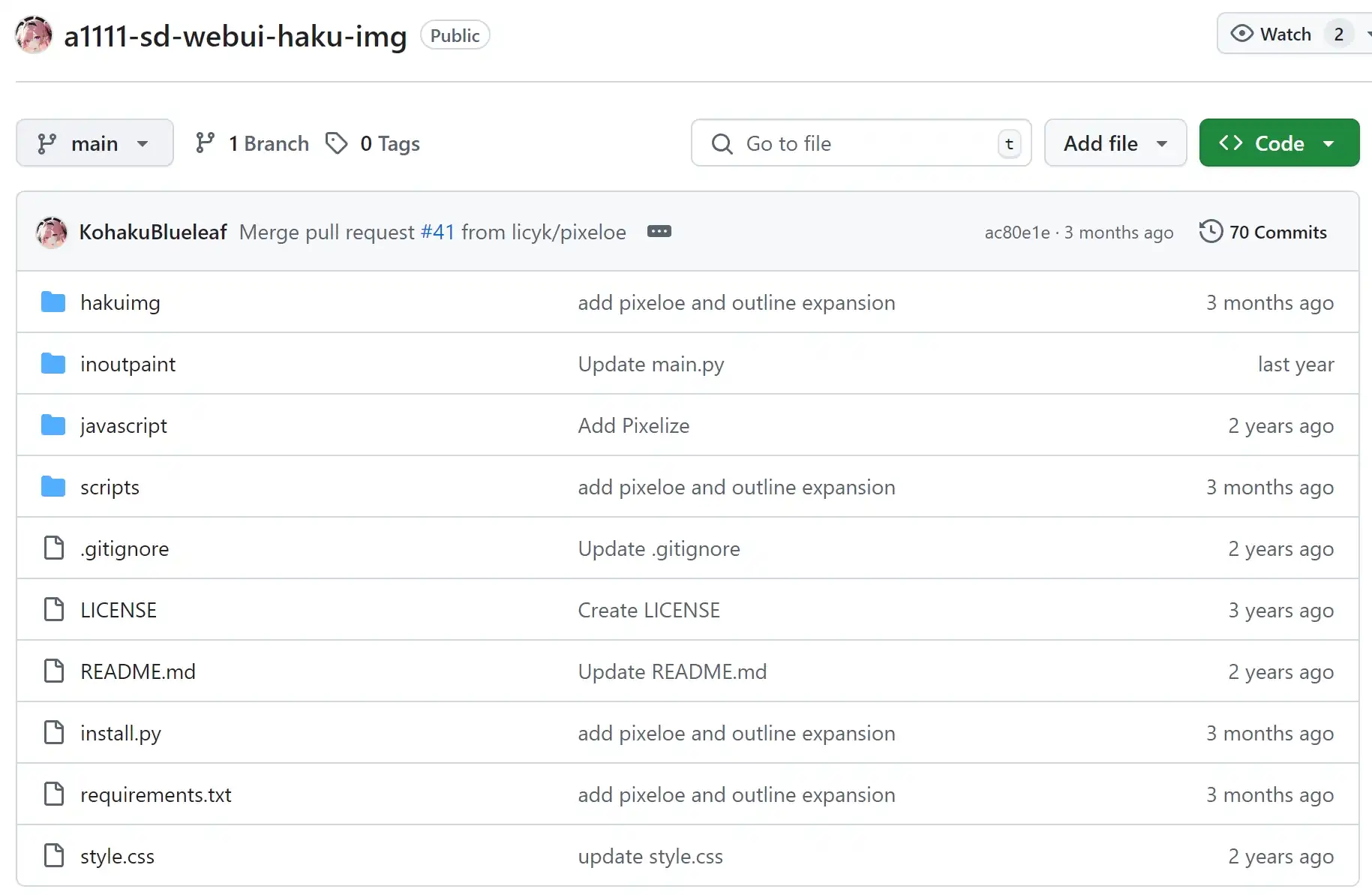Open the install.py file

[x=121, y=733]
